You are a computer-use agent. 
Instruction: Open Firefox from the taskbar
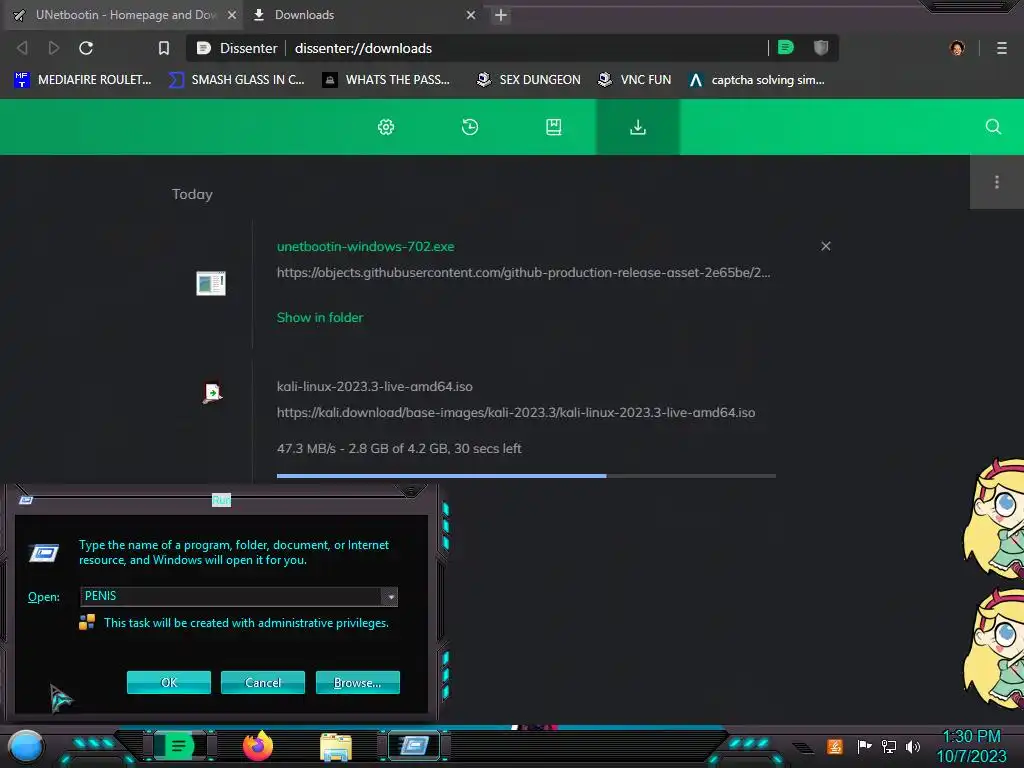[258, 746]
